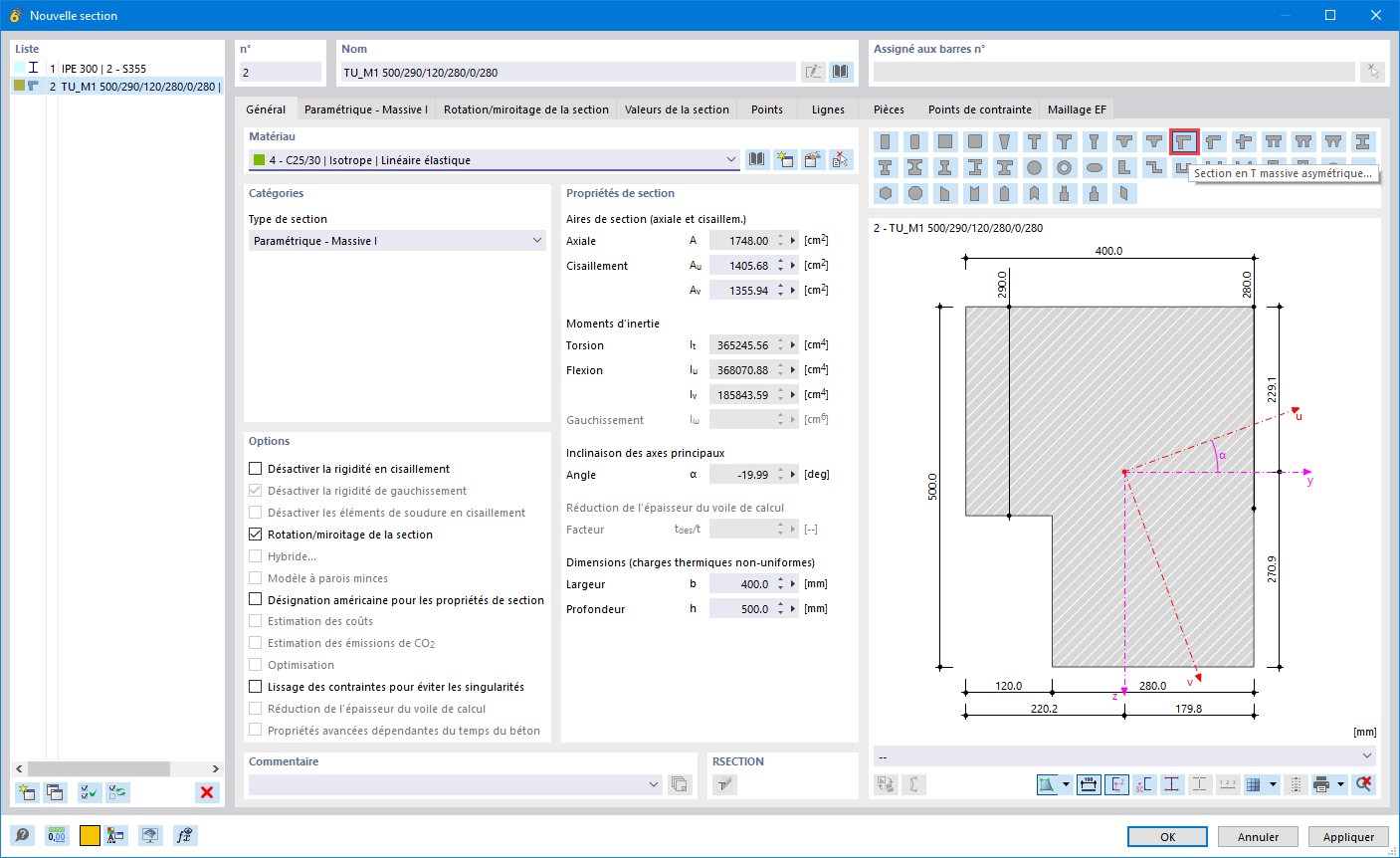Select the highlighted asymmetric T section icon
Viewport: 1400px width, 858px height.
[x=1184, y=142]
